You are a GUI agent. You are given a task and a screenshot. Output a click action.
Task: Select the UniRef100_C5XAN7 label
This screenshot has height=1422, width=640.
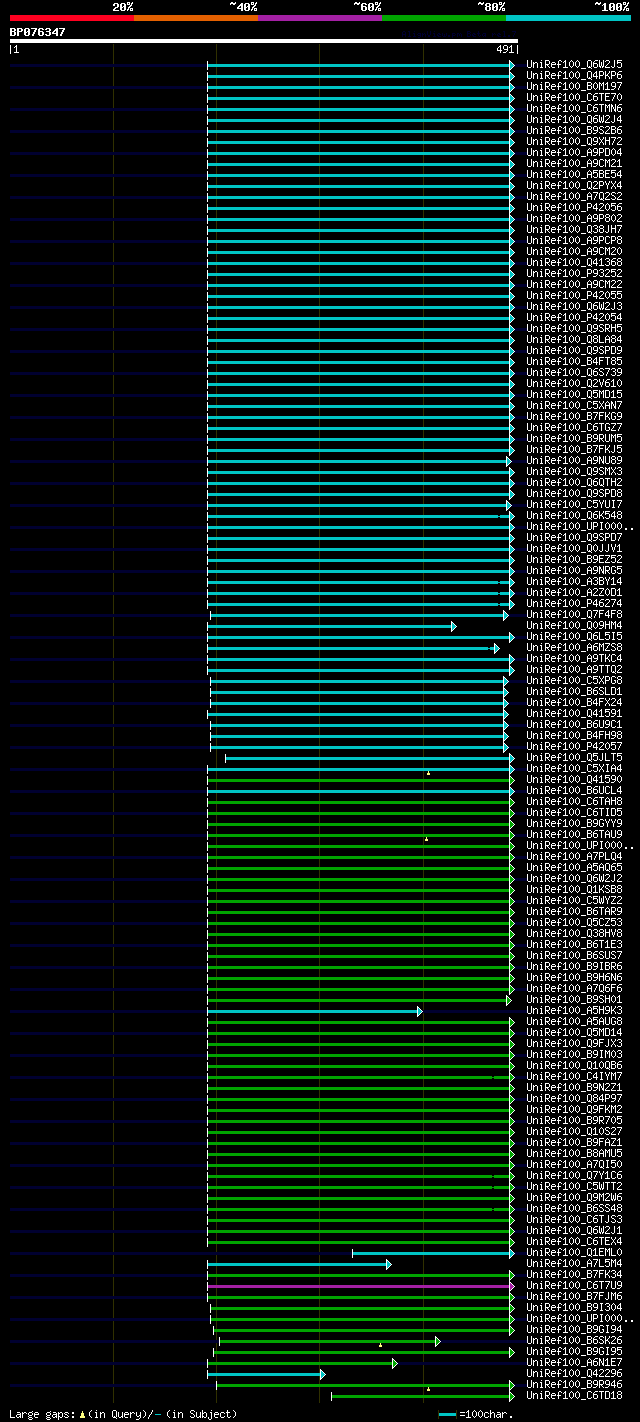574,405
